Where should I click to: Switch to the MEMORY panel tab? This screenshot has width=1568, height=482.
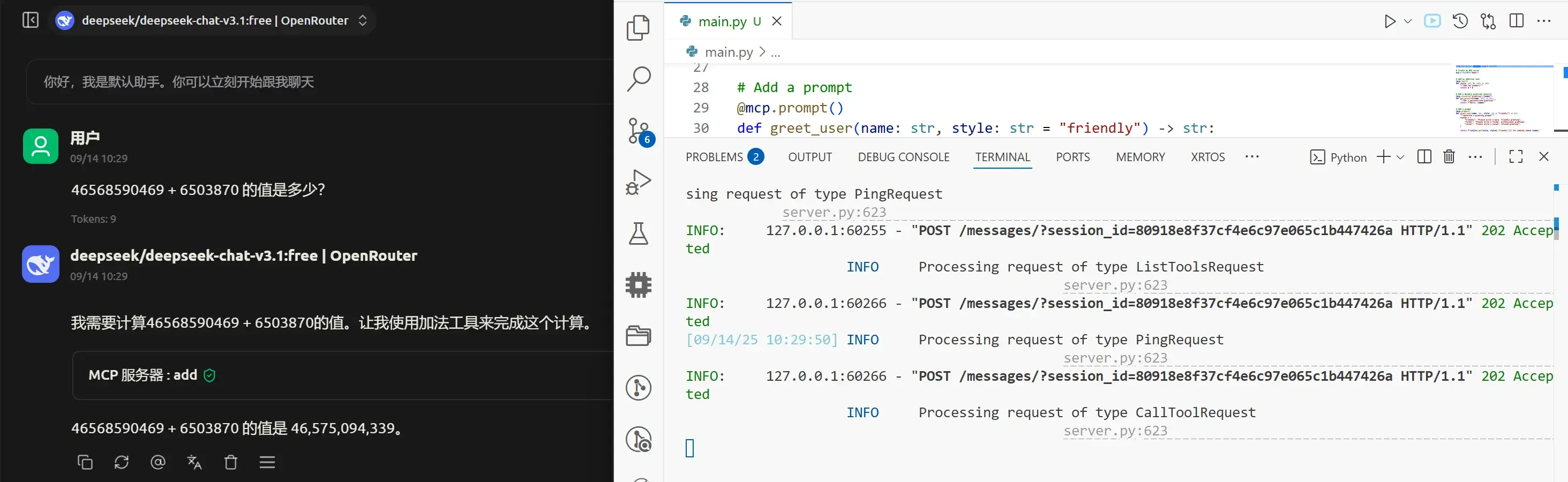pyautogui.click(x=1140, y=157)
